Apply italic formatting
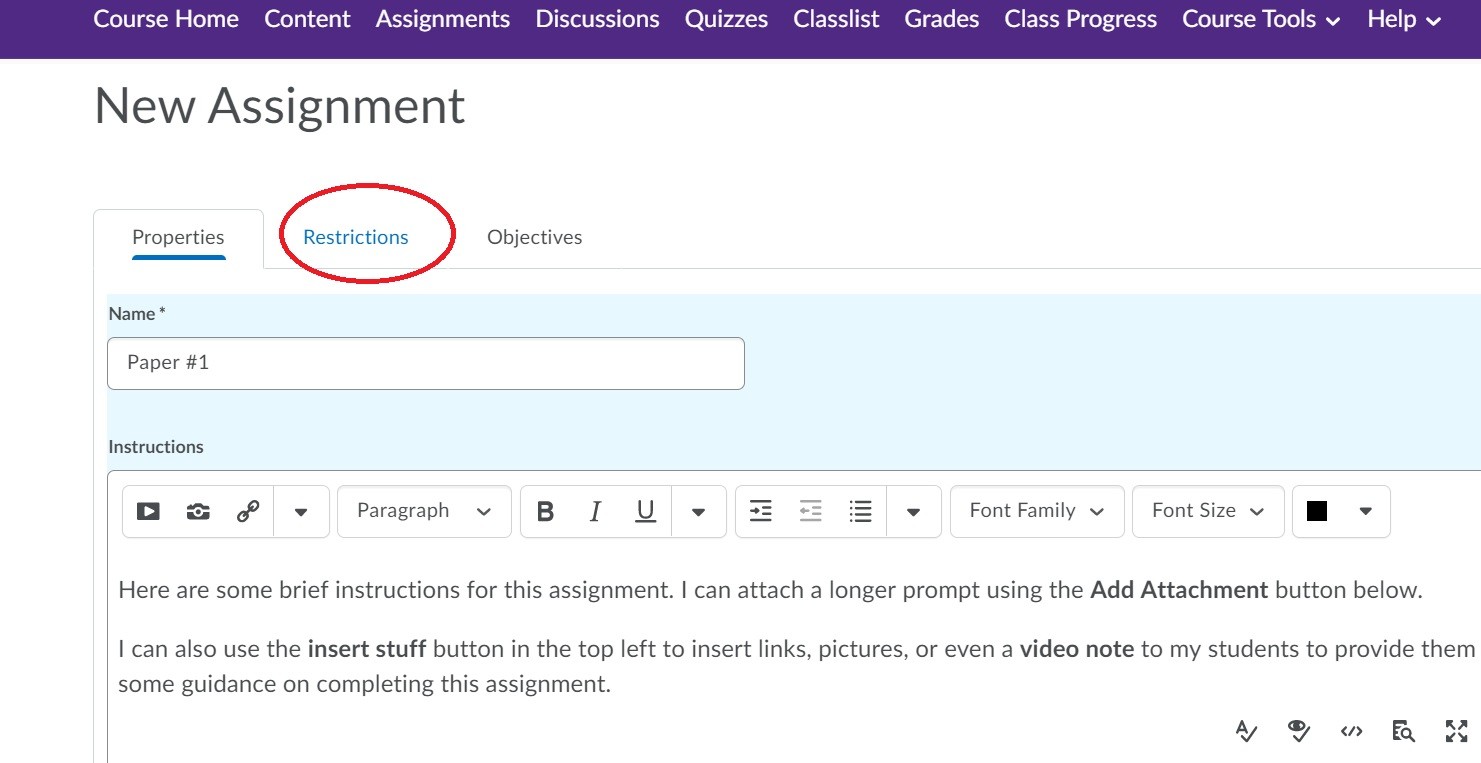This screenshot has height=763, width=1481. (x=594, y=511)
